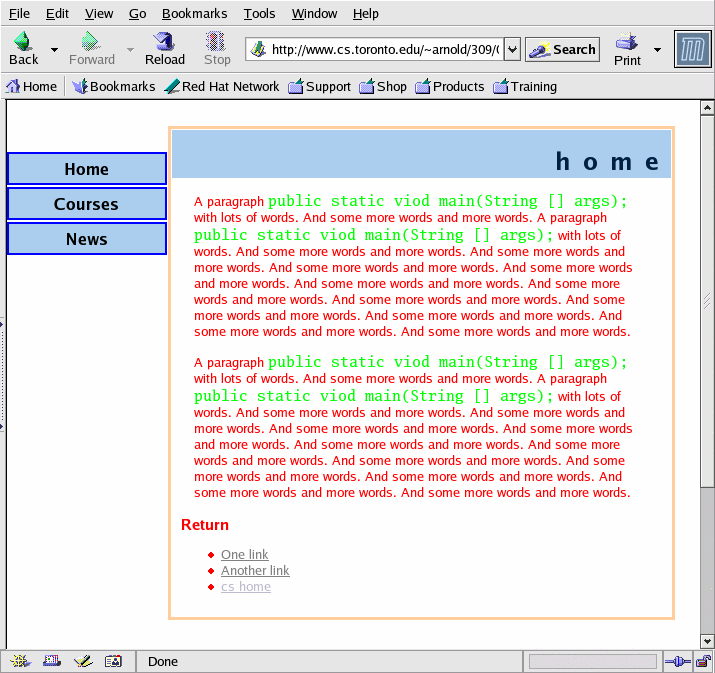Open the Help menu
This screenshot has width=715, height=673.
tap(365, 14)
